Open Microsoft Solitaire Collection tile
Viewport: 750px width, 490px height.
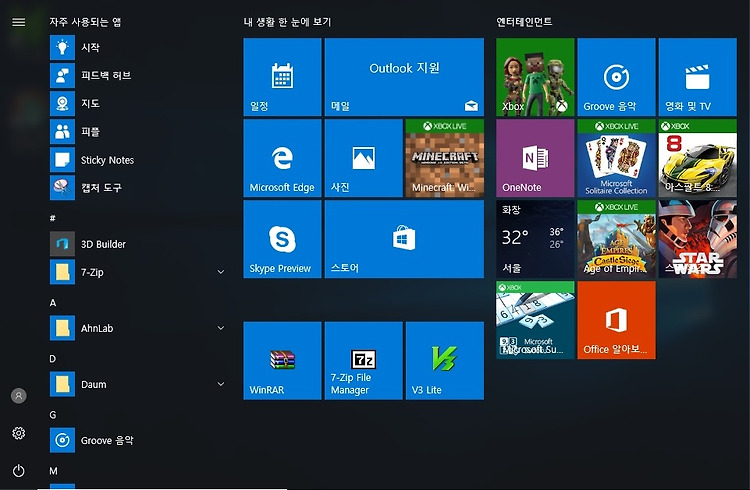pos(616,158)
